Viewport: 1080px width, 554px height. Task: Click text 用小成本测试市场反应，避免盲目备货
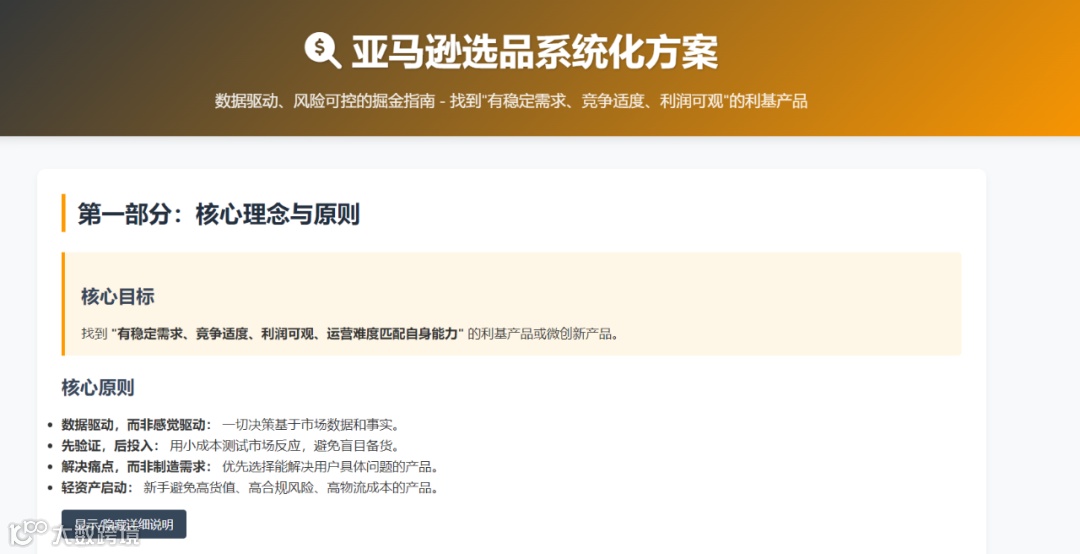284,446
